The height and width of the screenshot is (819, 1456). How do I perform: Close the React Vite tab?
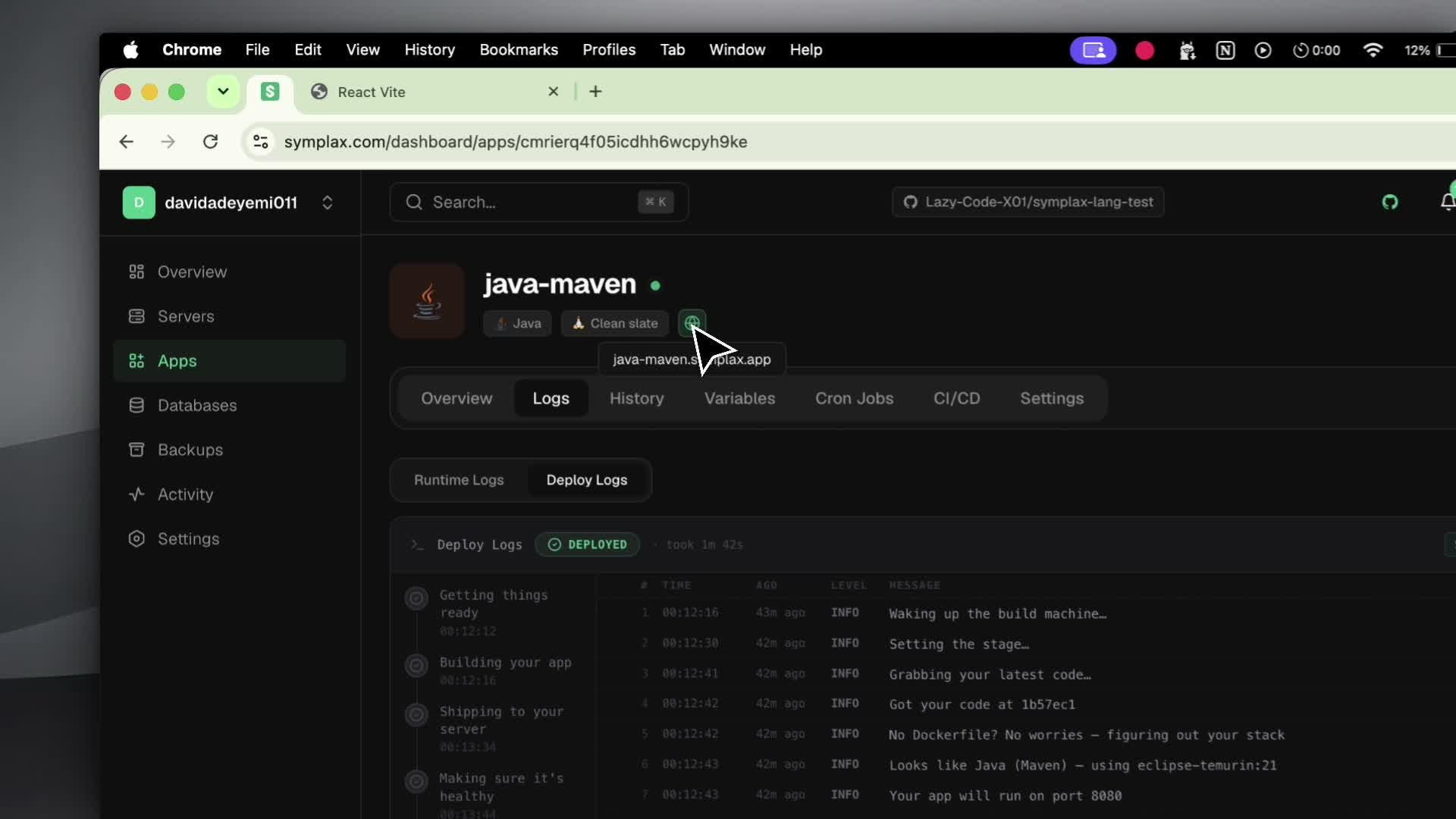point(554,92)
